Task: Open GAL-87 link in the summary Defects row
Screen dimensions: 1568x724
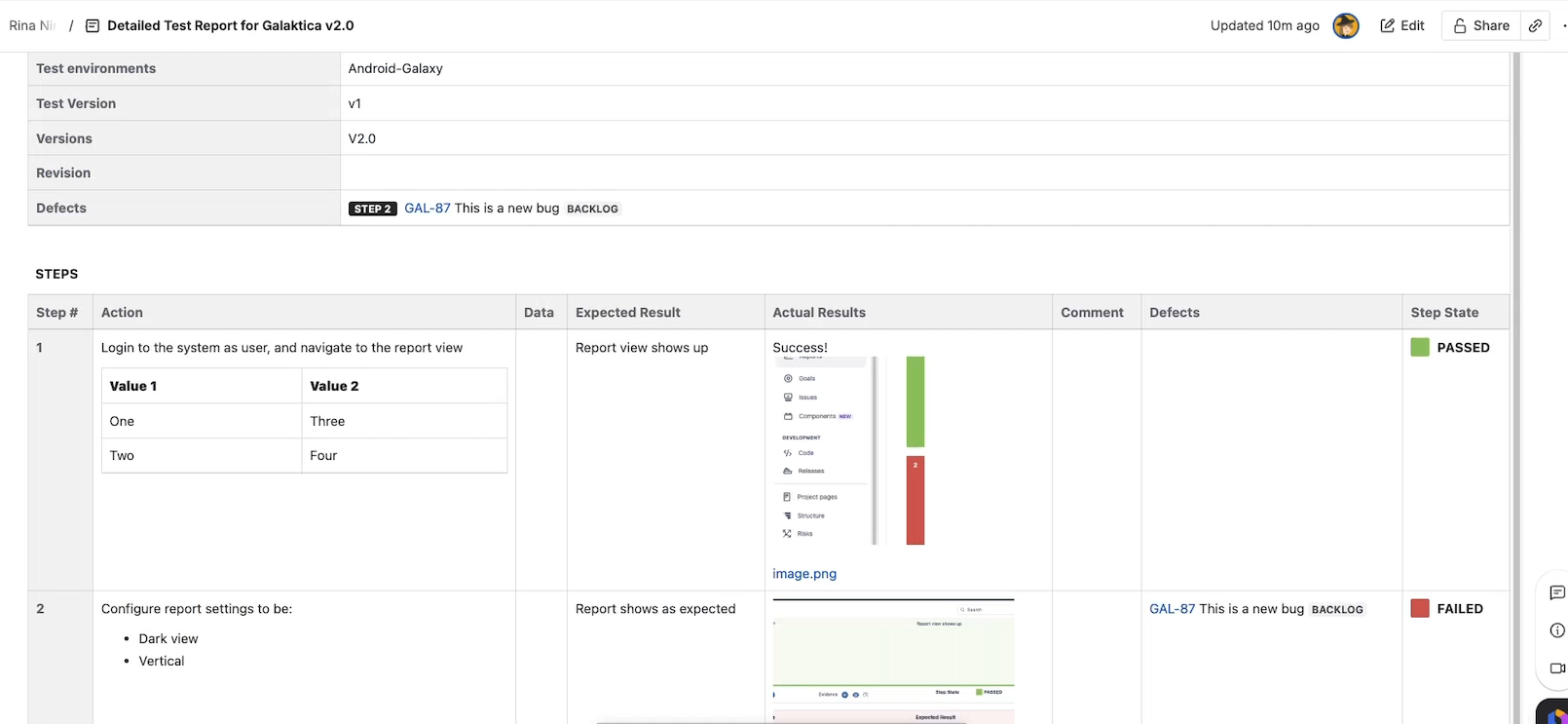Action: 428,209
